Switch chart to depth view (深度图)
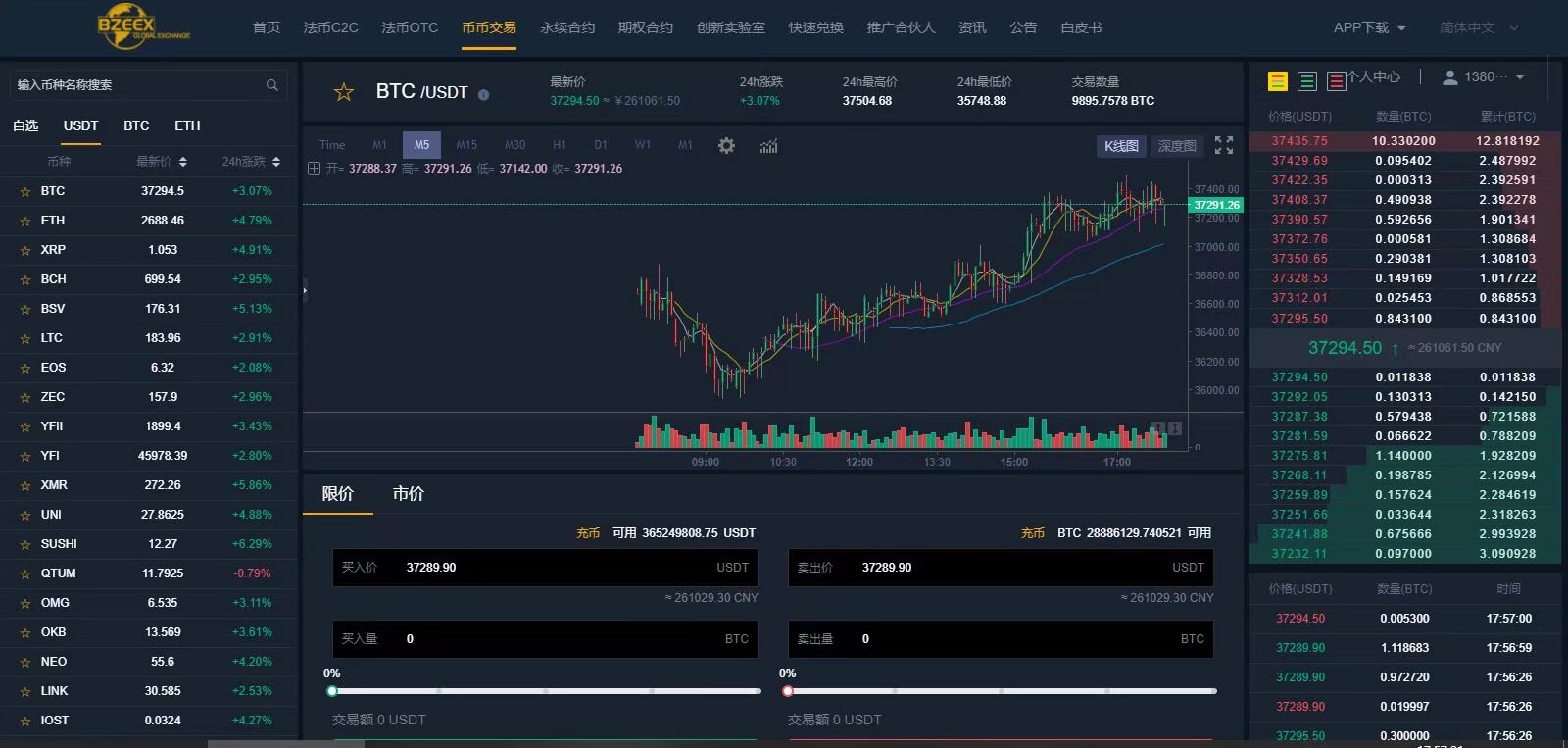1568x748 pixels. (1176, 146)
